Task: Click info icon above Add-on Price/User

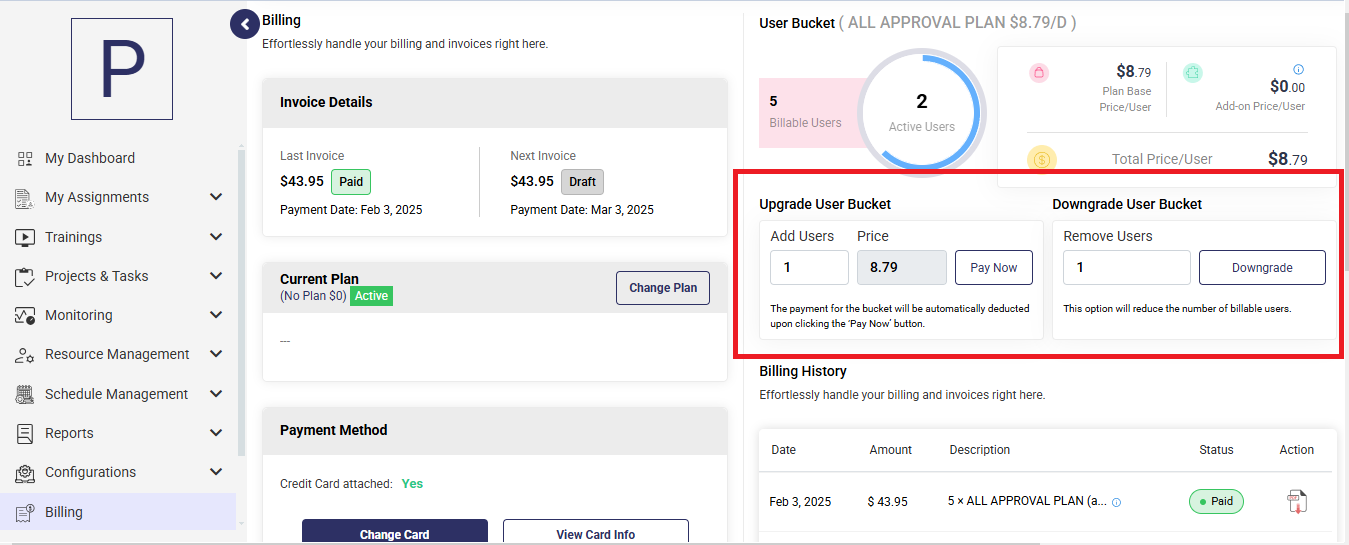Action: click(1298, 69)
